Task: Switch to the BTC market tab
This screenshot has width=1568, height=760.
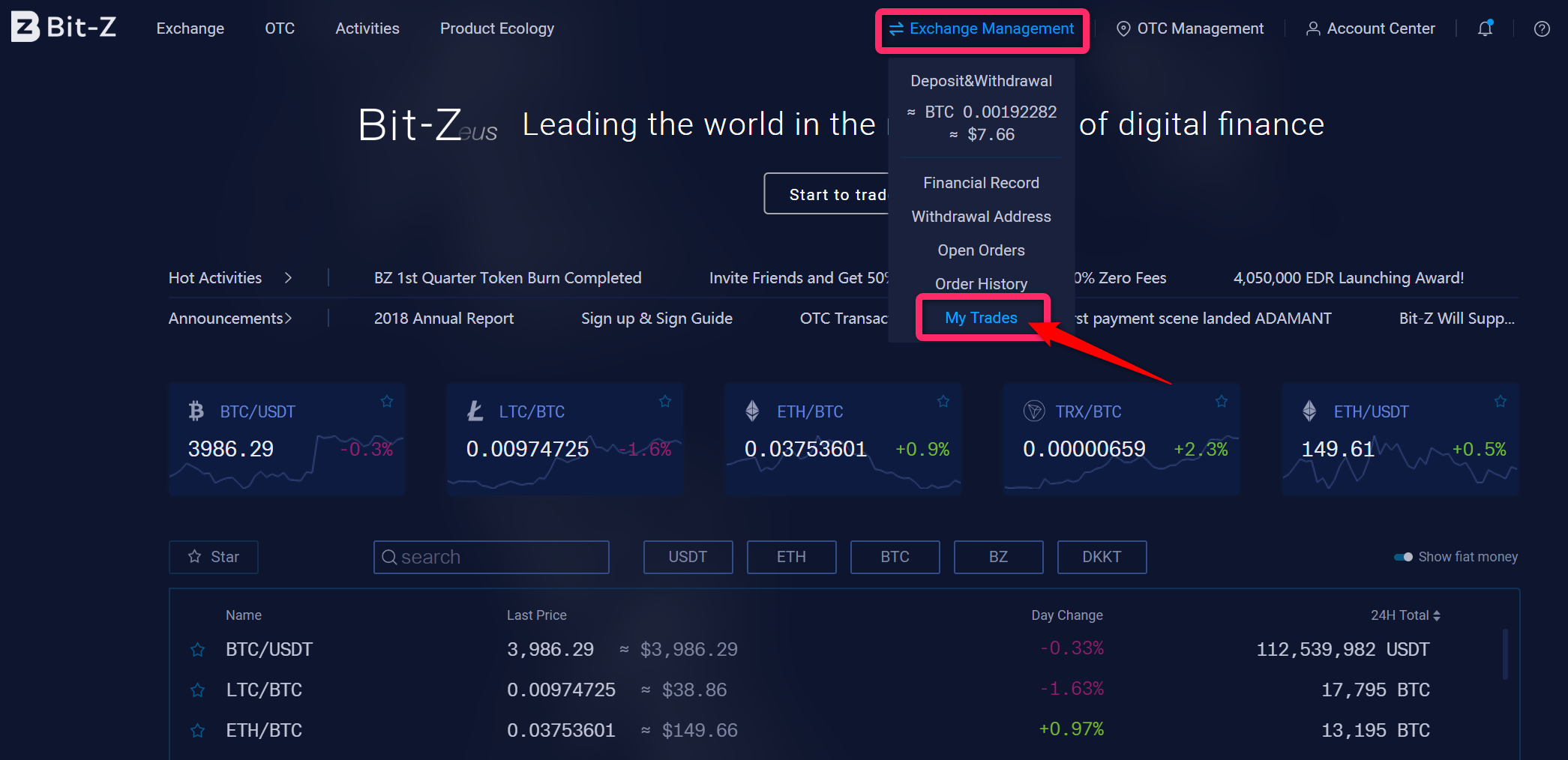Action: 895,557
